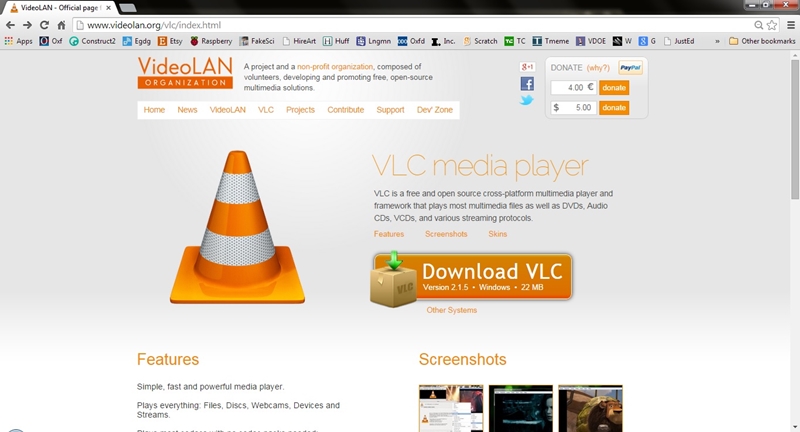
Task: Go forward with the browser forward arrow
Action: tap(27, 25)
